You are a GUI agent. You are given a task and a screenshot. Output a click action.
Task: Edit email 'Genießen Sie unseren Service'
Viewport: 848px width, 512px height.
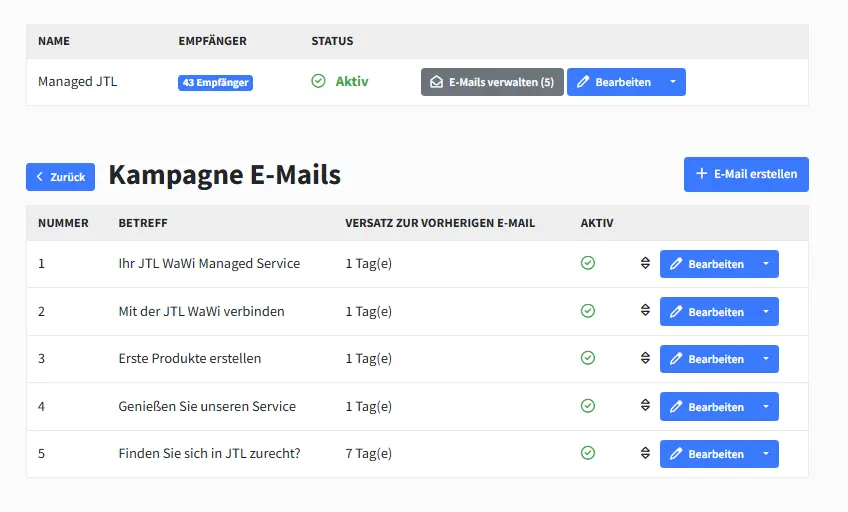[x=707, y=407]
